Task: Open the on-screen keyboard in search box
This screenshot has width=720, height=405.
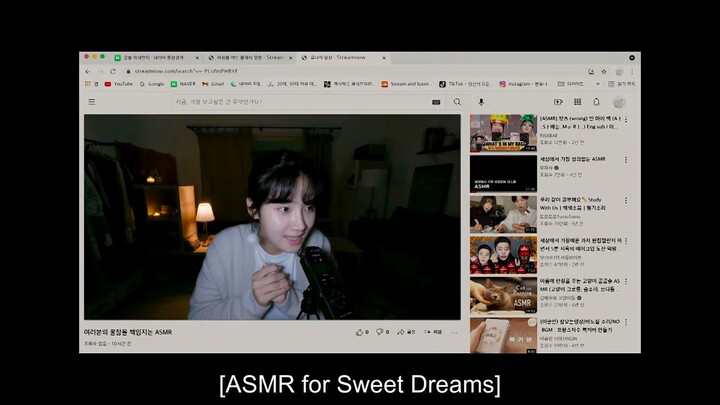Action: click(x=436, y=102)
